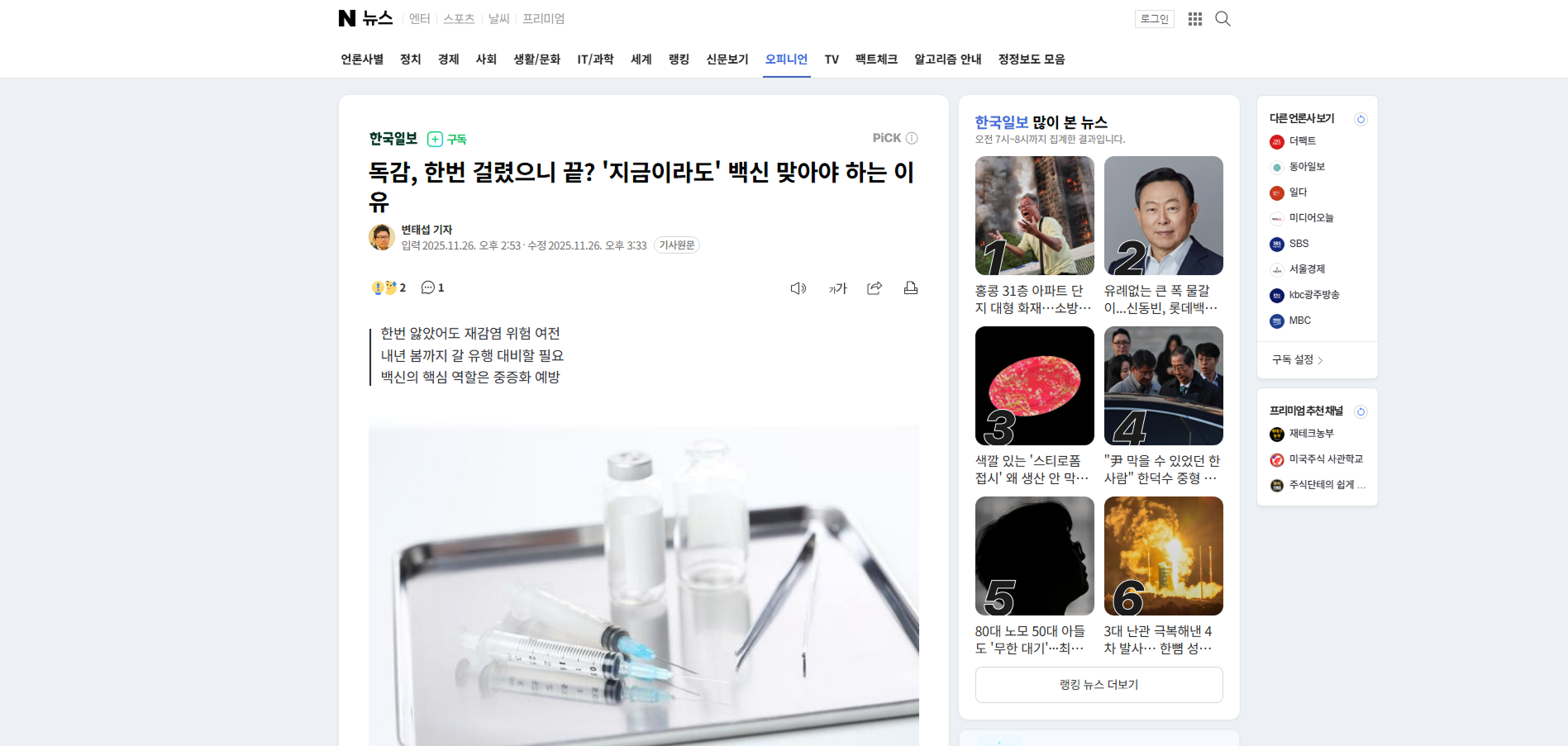The height and width of the screenshot is (746, 1568).
Task: Open 구독 설정 chevron link
Action: 1298,359
